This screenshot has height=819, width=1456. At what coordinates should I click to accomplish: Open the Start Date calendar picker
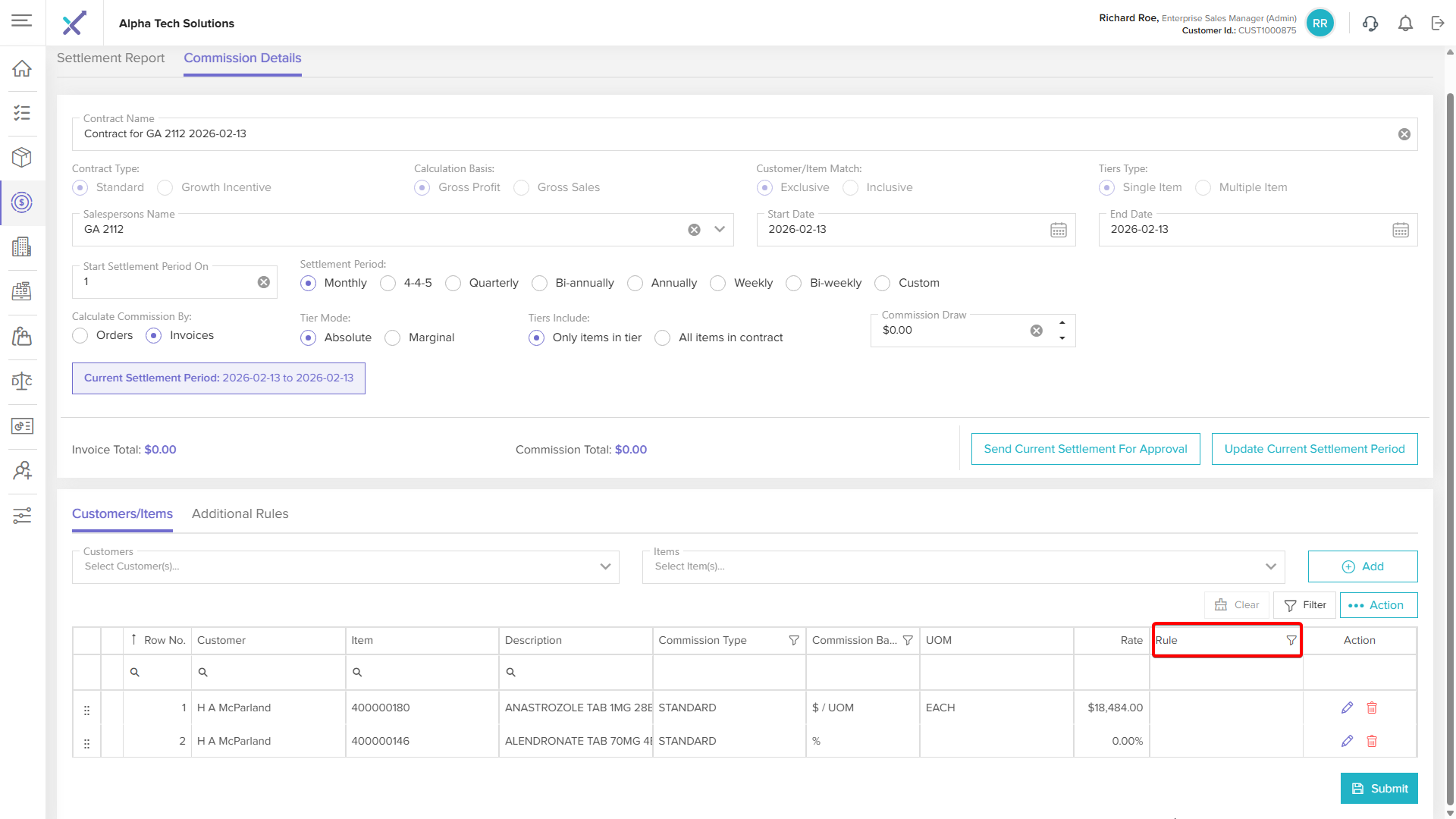click(x=1059, y=230)
